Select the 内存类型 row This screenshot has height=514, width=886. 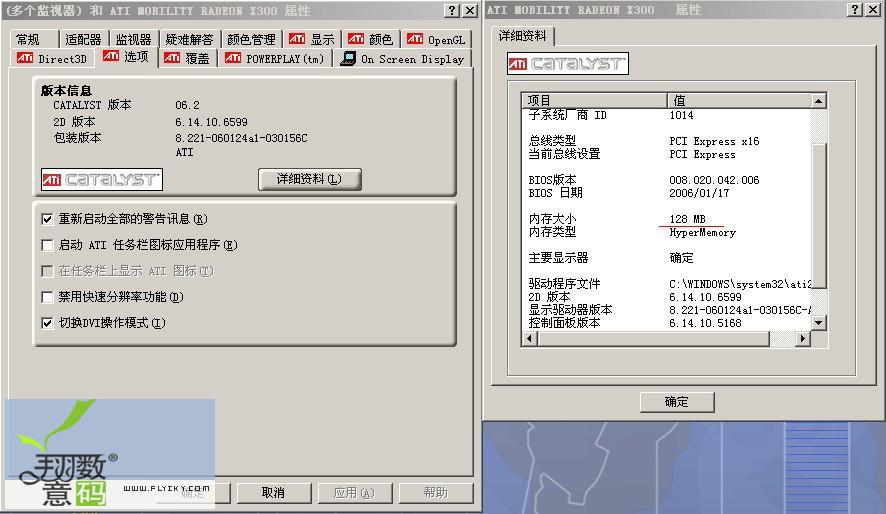click(667, 232)
